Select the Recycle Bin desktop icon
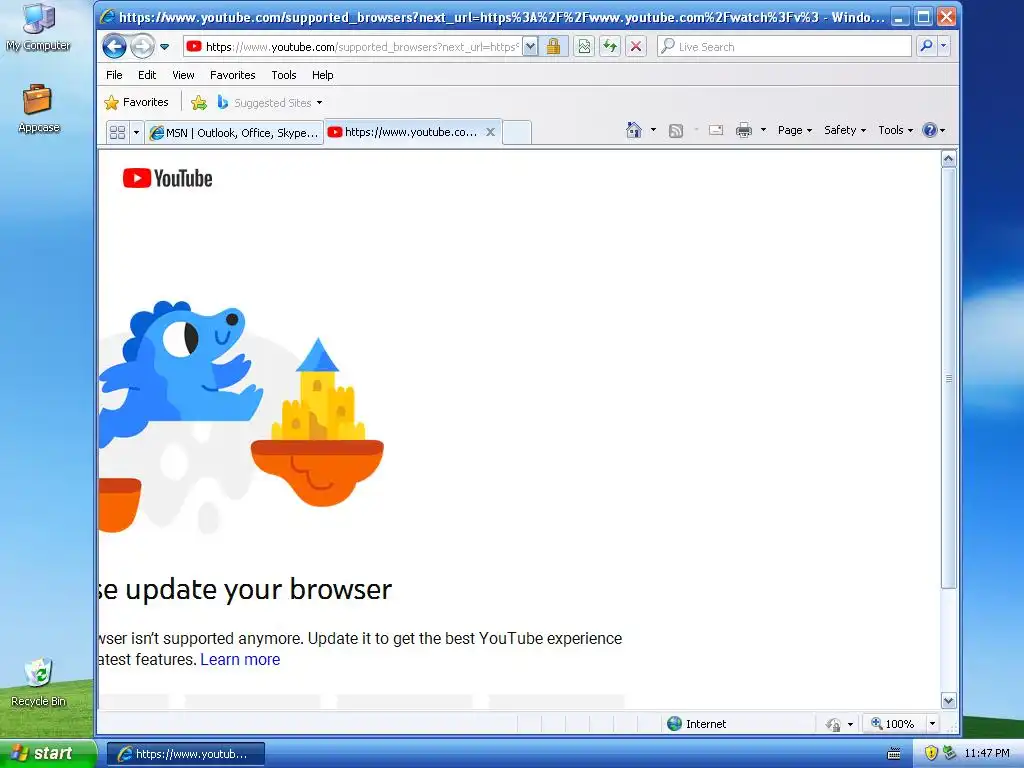 point(39,683)
